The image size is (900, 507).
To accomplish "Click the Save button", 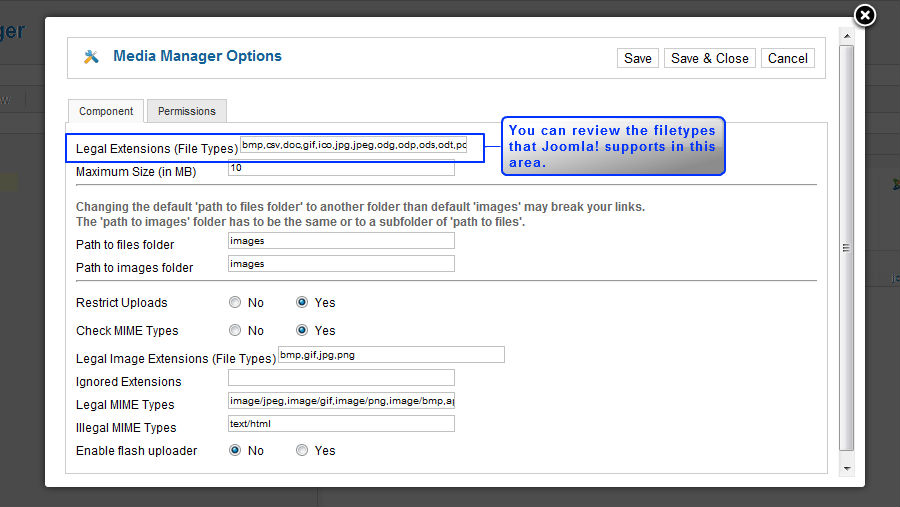I will [x=637, y=58].
